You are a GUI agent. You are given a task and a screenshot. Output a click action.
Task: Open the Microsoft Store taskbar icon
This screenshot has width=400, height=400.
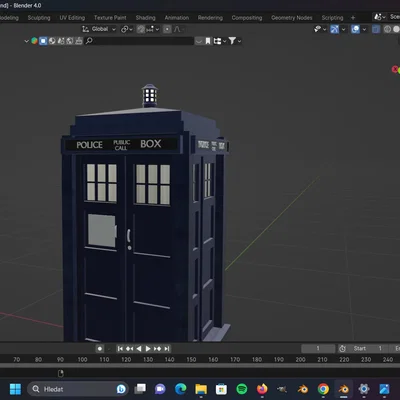pos(221,389)
